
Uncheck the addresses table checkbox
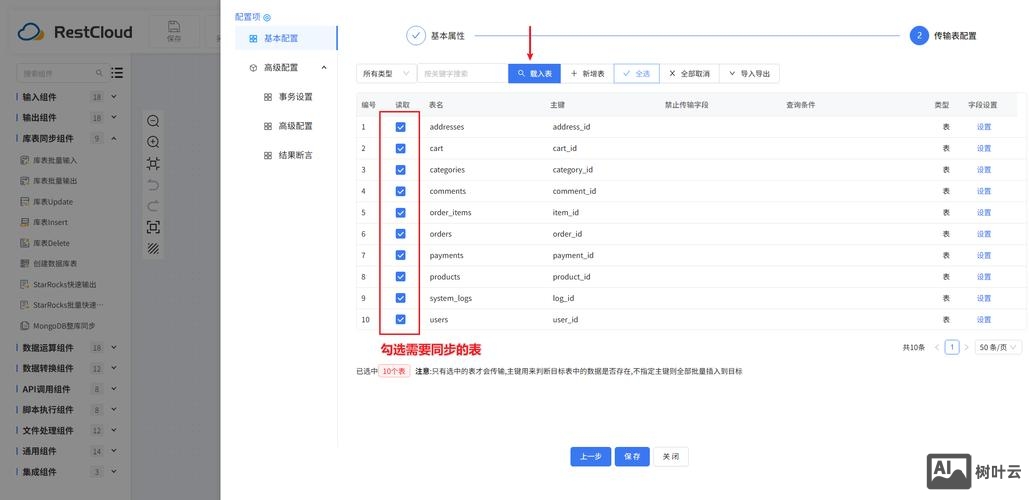pos(400,127)
